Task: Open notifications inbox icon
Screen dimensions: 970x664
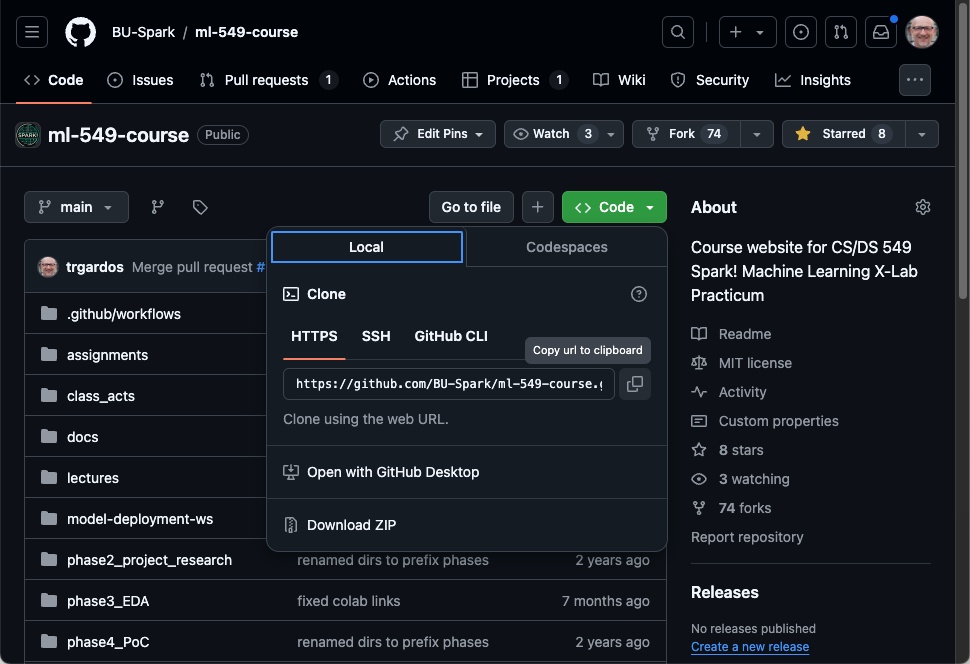Action: 881,32
